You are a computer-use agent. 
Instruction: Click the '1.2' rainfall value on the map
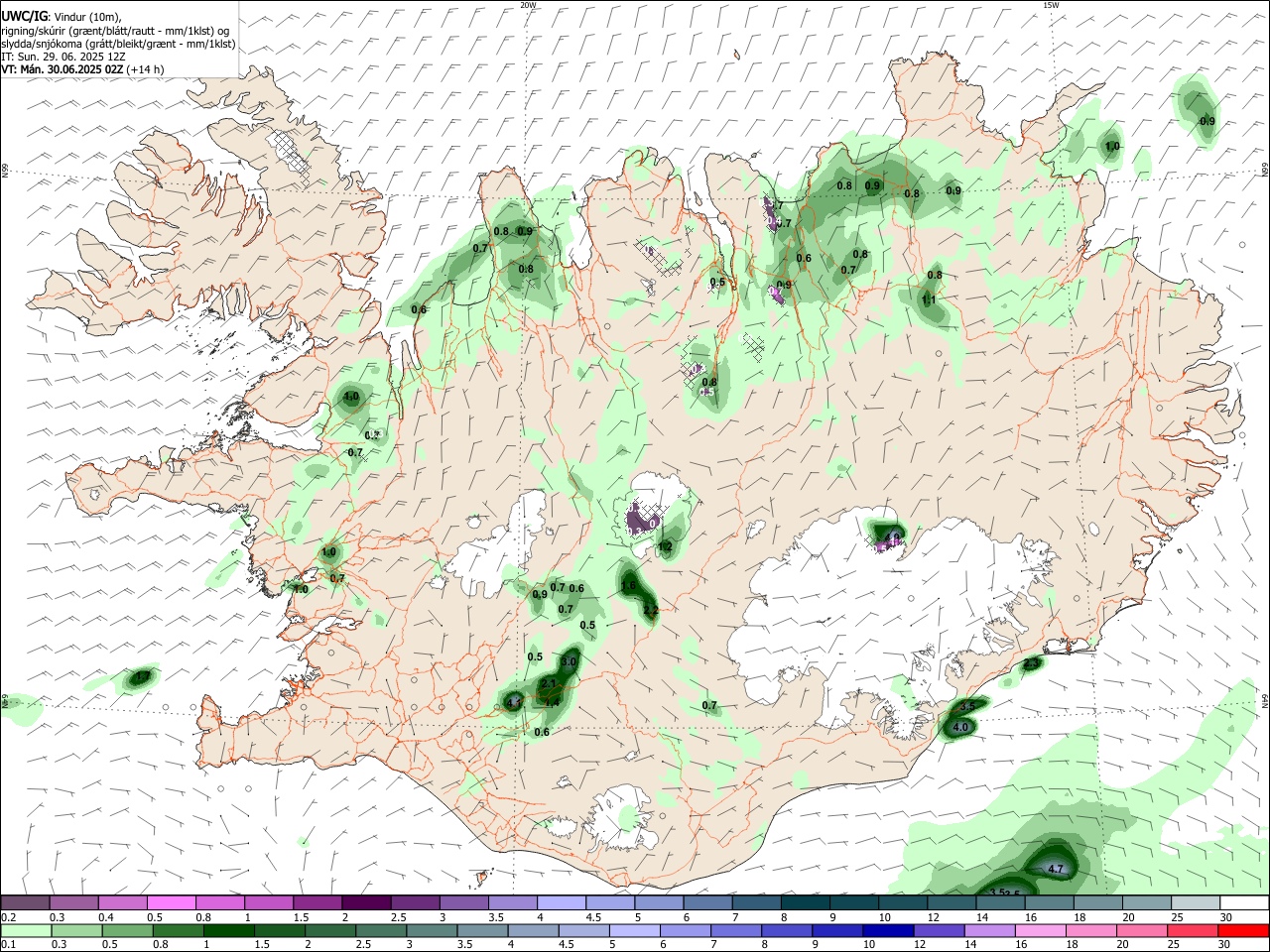click(665, 546)
